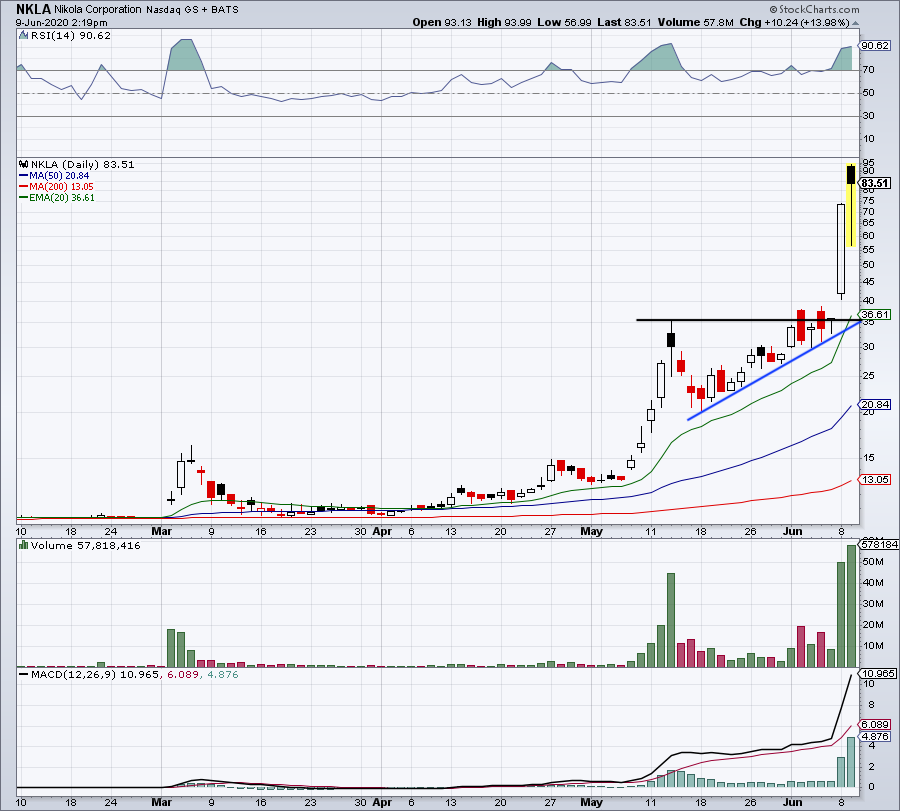Image resolution: width=900 pixels, height=811 pixels.
Task: Click the 'Volume 57,818,416' legend text
Action: click(x=86, y=545)
